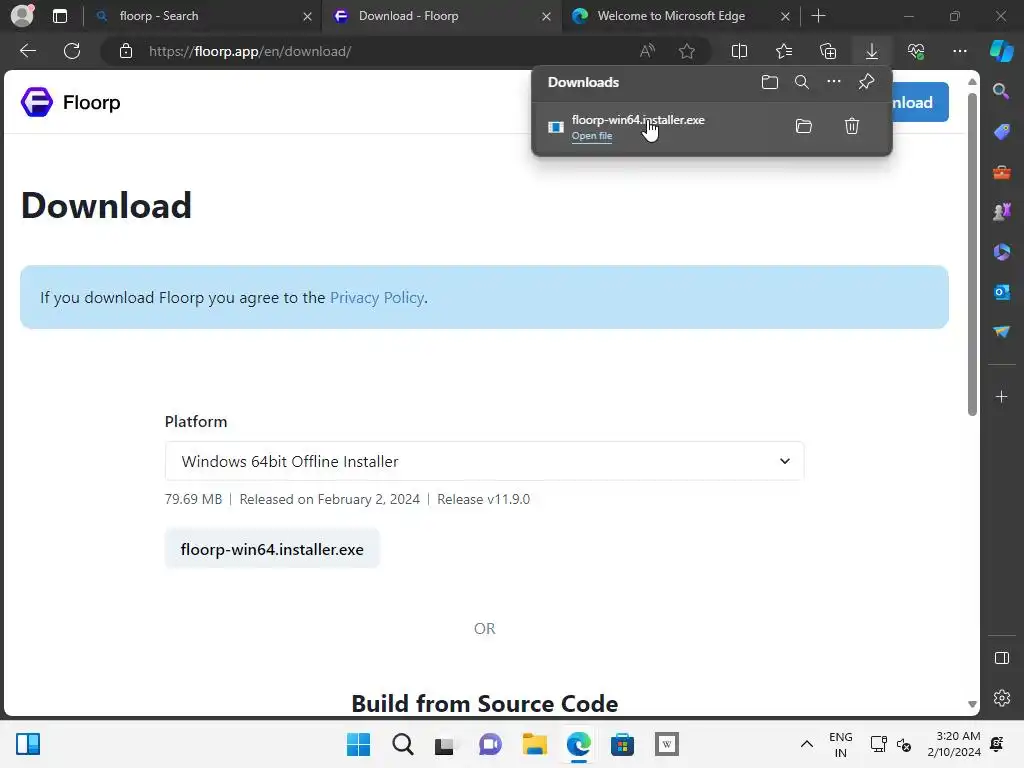1024x768 pixels.
Task: Close the Welcome to Microsoft Edge tab
Action: tap(785, 16)
